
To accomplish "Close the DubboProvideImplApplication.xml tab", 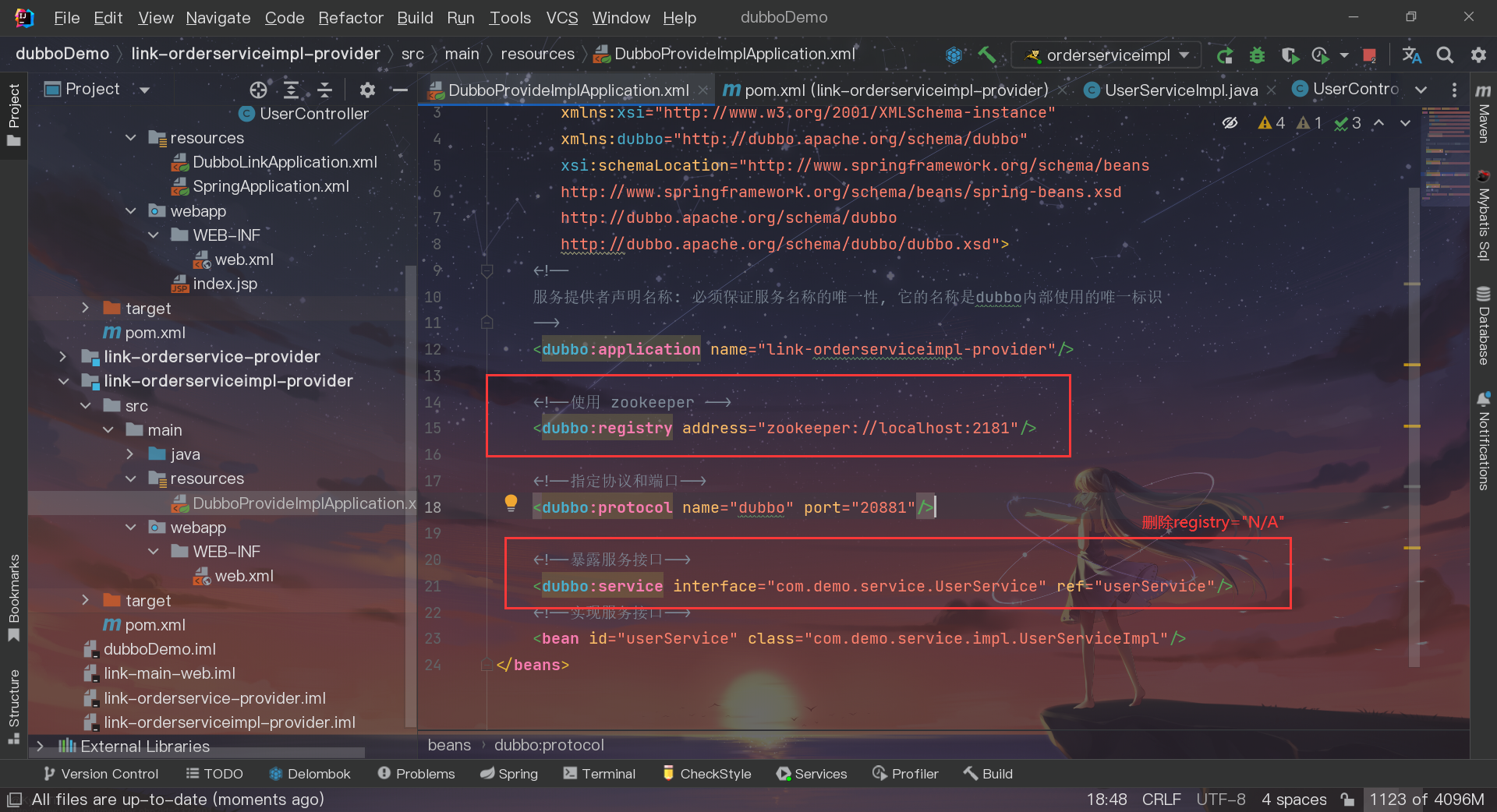I will (703, 90).
